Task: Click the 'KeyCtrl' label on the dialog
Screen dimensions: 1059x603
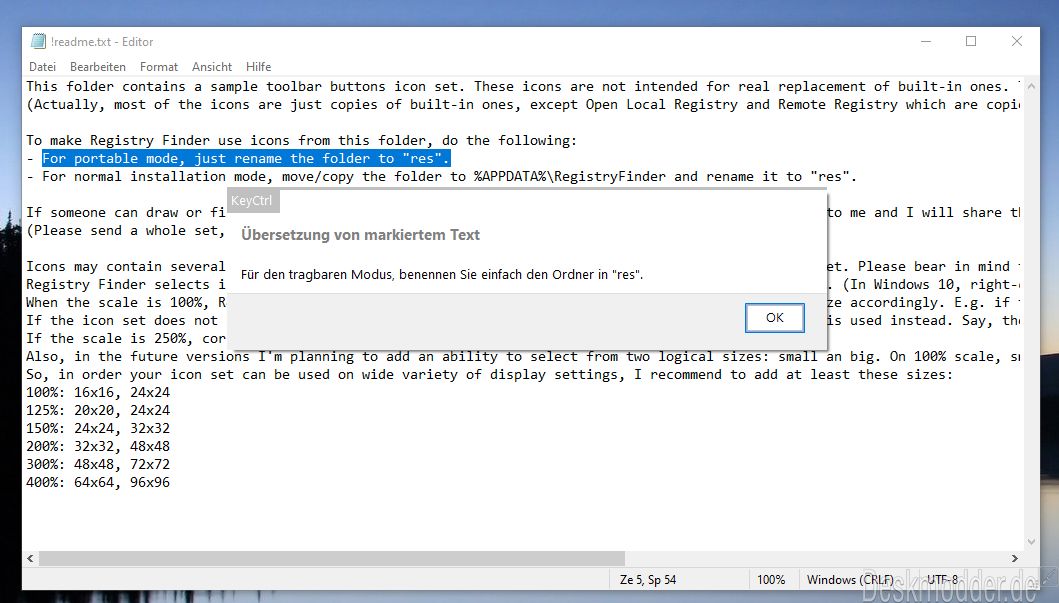Action: click(x=251, y=201)
